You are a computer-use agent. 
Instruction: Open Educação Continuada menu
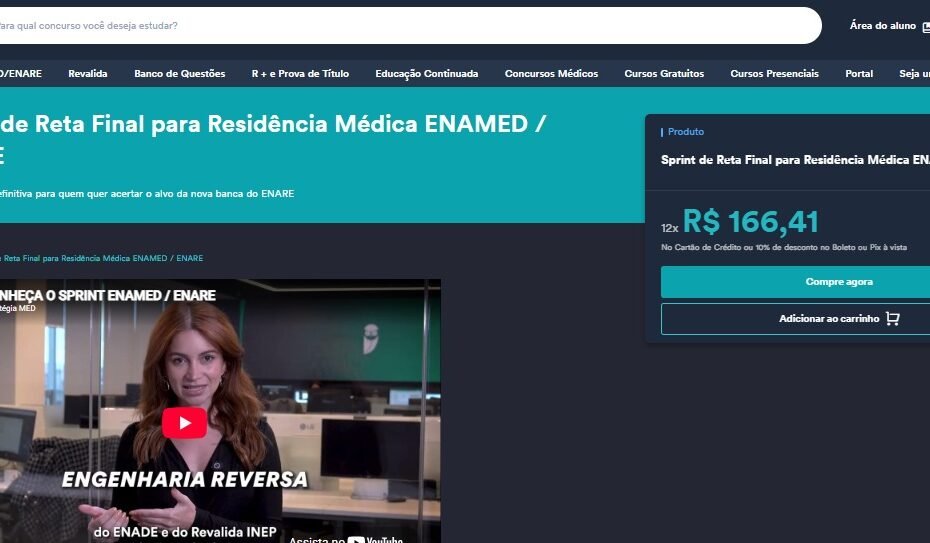click(x=426, y=74)
